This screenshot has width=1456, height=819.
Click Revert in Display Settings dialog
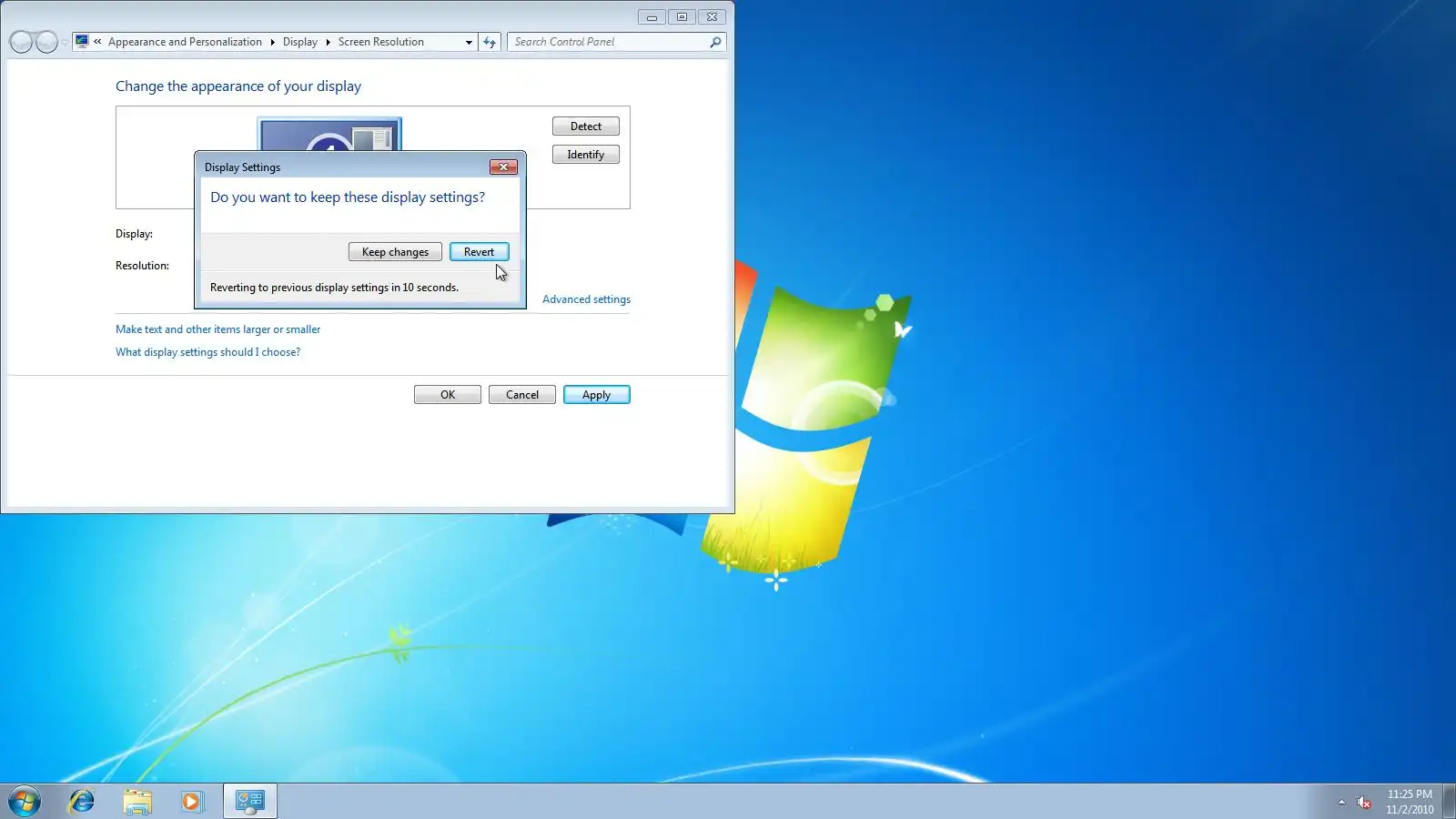tap(479, 252)
